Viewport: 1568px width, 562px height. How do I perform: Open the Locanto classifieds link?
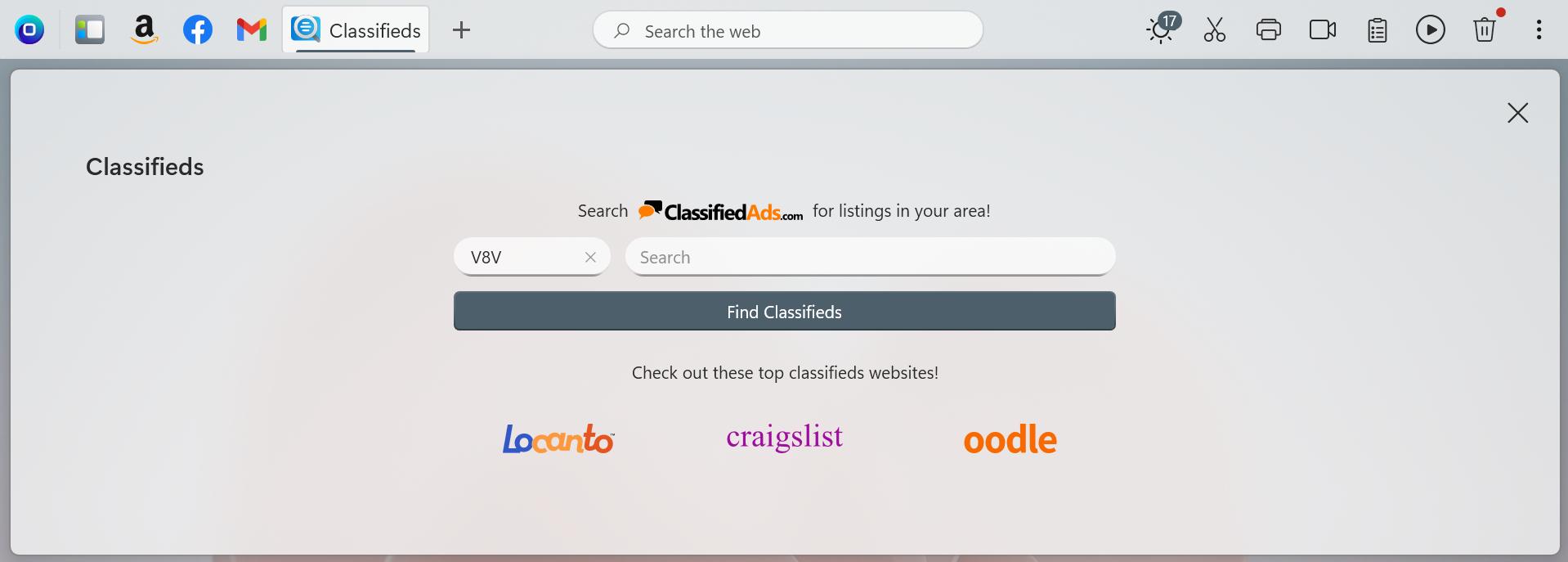[x=558, y=439]
